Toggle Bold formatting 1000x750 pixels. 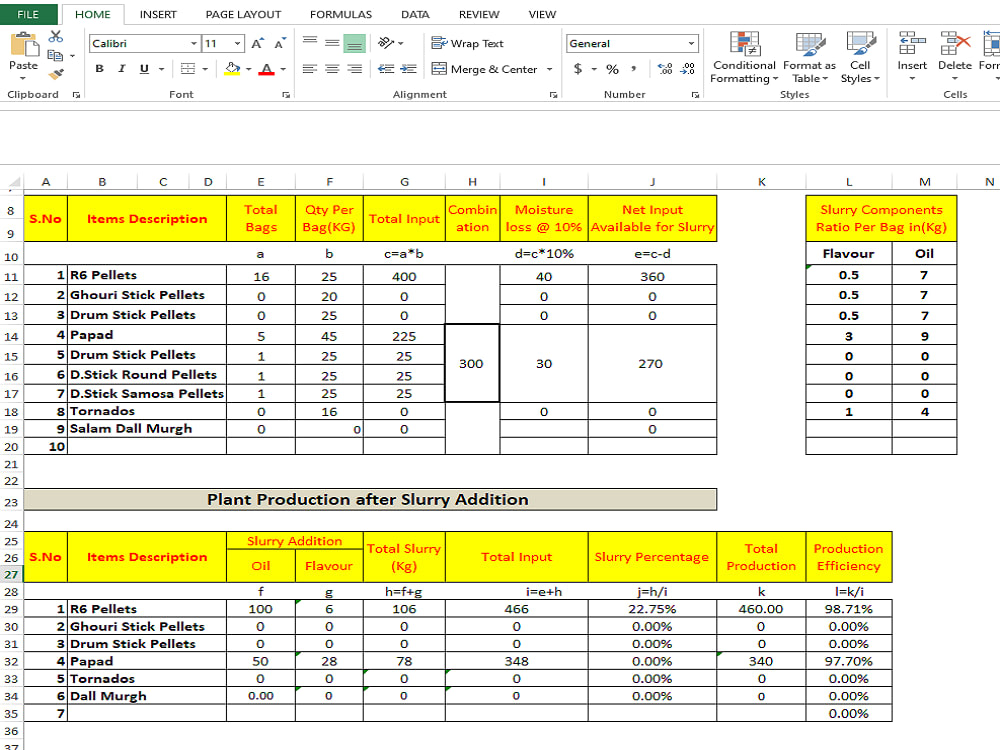pyautogui.click(x=98, y=68)
